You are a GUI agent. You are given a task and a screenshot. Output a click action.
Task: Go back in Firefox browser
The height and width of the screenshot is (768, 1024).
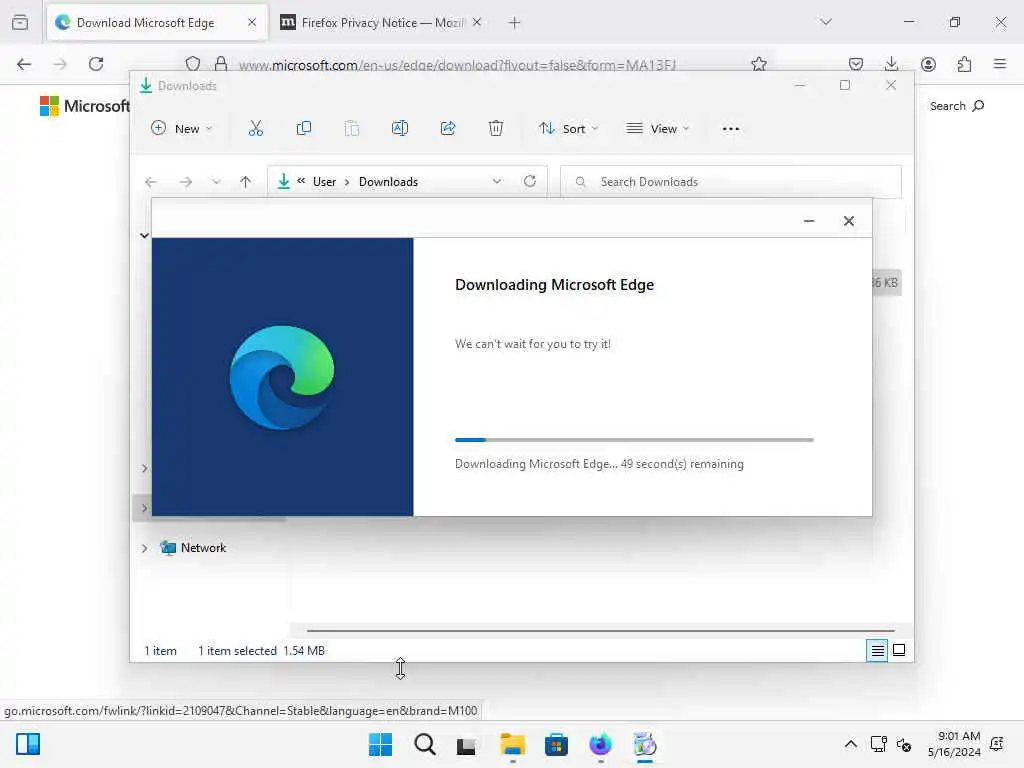24,64
